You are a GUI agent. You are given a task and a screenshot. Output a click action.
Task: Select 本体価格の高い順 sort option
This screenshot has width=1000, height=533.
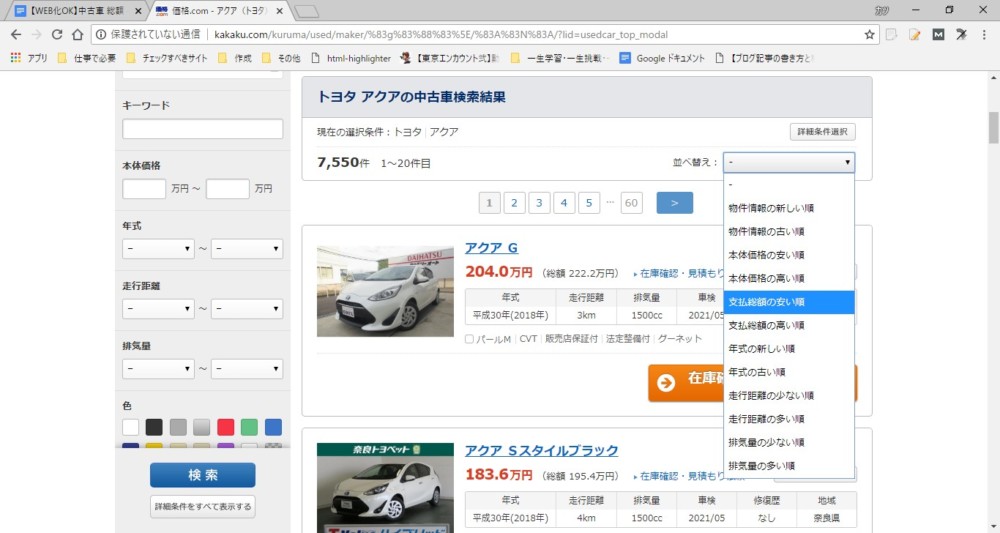coord(789,279)
